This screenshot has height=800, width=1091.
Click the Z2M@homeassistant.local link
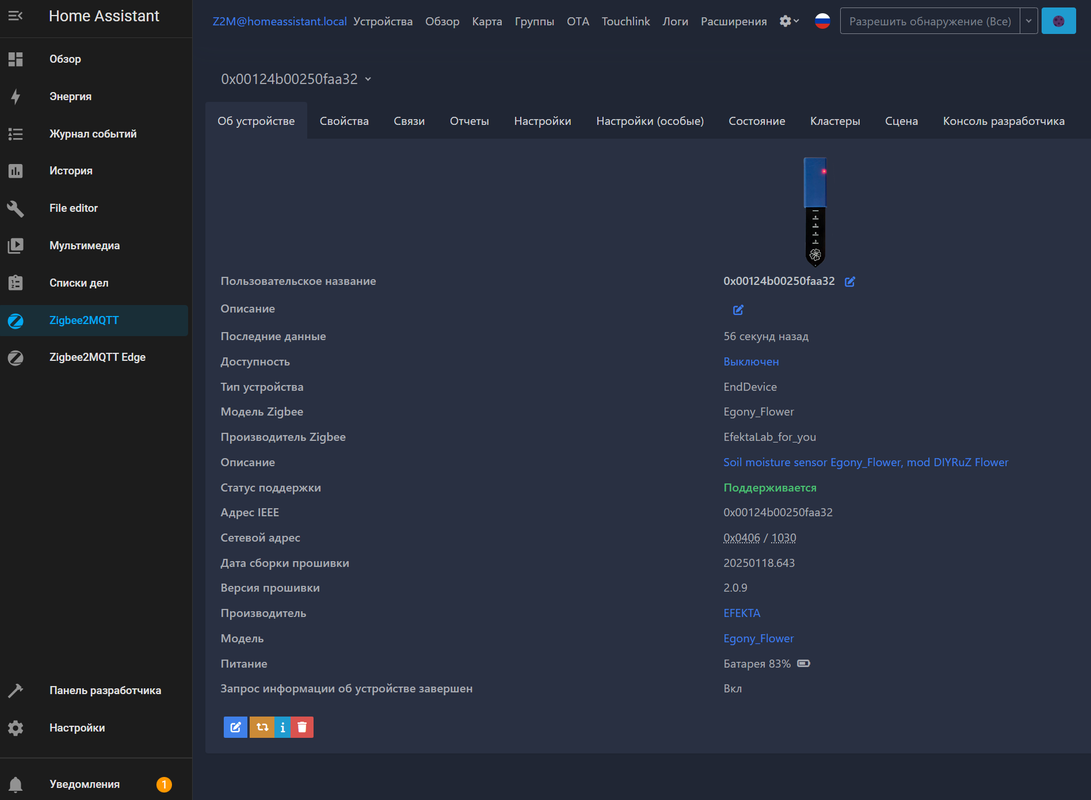pyautogui.click(x=280, y=22)
